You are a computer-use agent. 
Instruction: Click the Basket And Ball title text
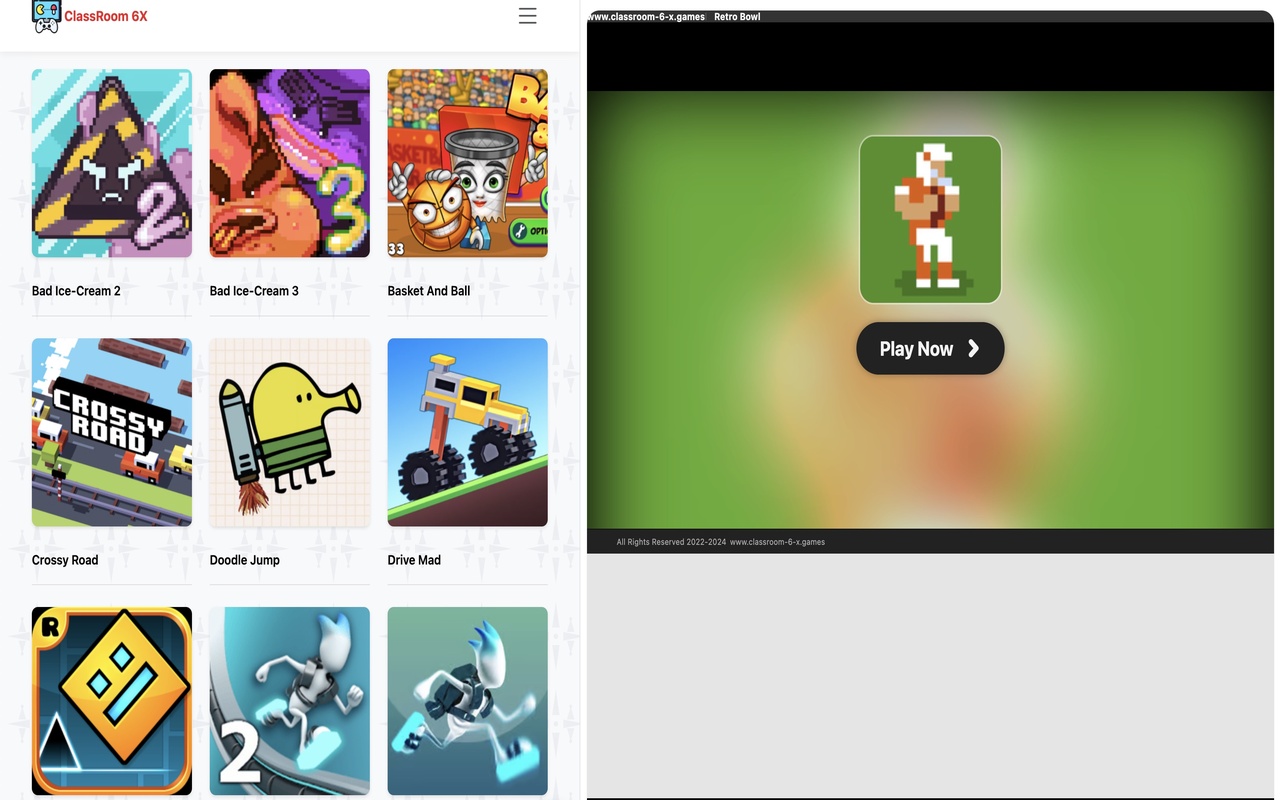tap(429, 291)
